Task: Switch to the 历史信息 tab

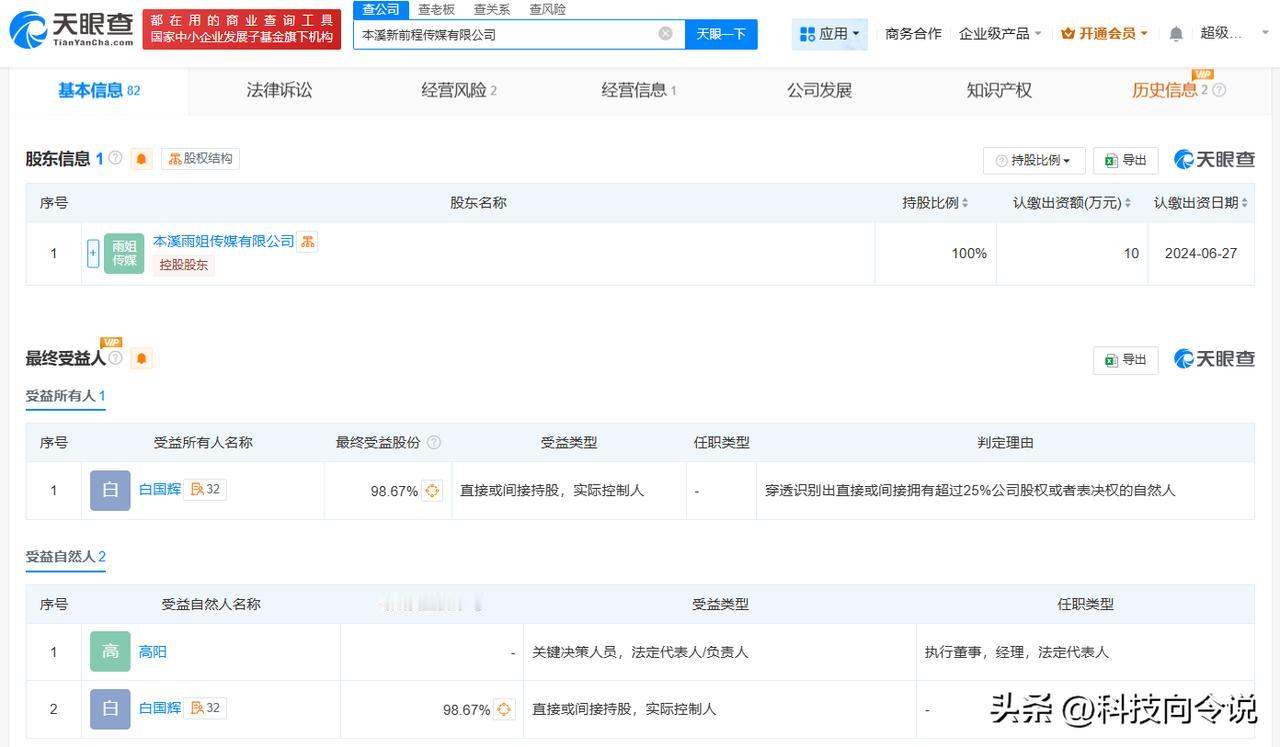Action: point(1165,90)
